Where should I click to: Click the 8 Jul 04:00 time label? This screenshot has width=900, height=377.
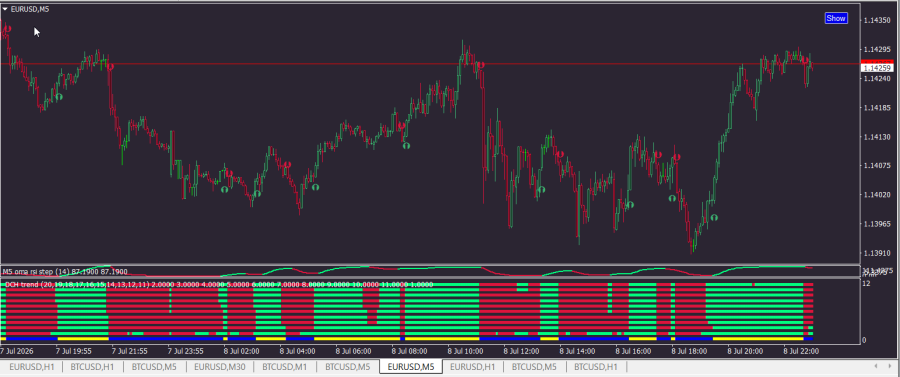tap(297, 350)
